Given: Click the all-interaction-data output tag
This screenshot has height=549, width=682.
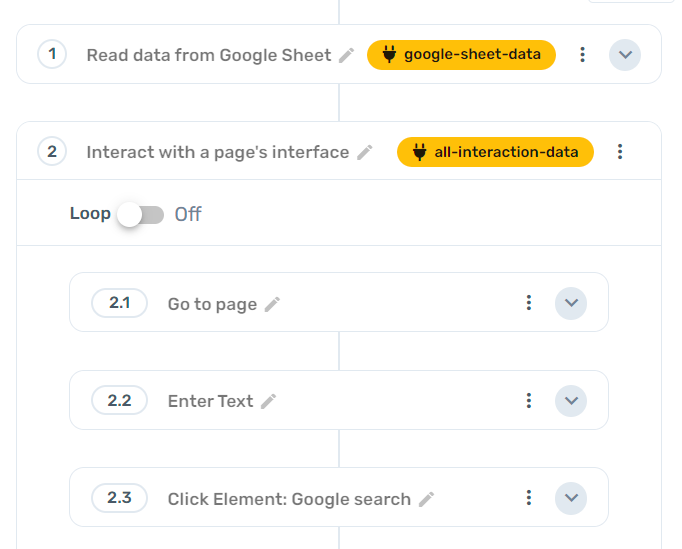Looking at the screenshot, I should coord(495,152).
